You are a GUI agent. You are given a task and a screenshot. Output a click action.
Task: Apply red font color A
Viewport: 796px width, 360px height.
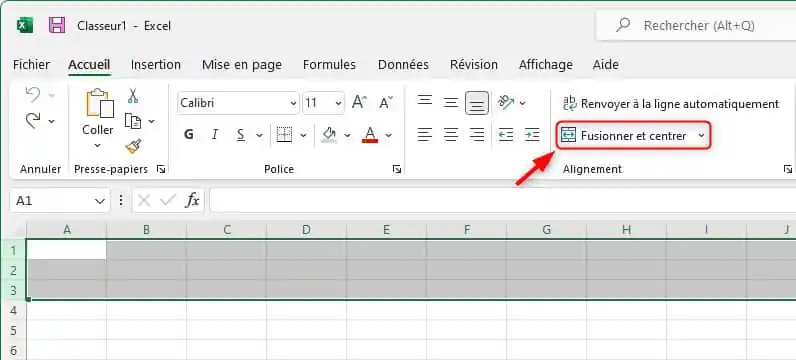click(x=370, y=135)
